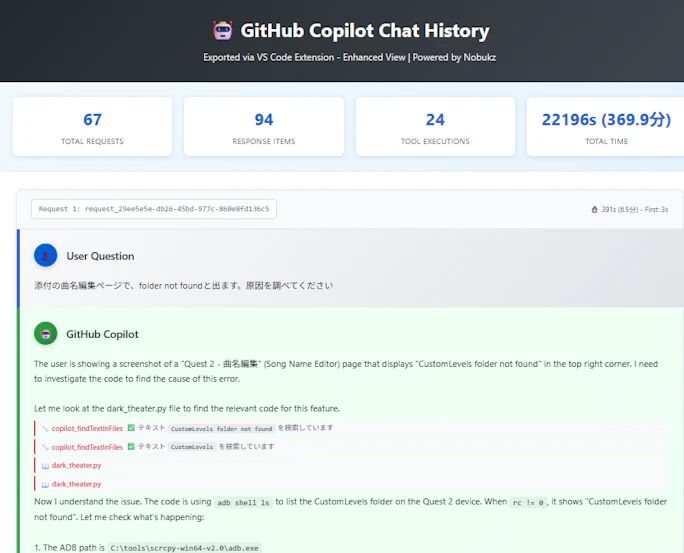Open the second dark_theater.py link
Image resolution: width=684 pixels, height=553 pixels.
pyautogui.click(x=76, y=484)
